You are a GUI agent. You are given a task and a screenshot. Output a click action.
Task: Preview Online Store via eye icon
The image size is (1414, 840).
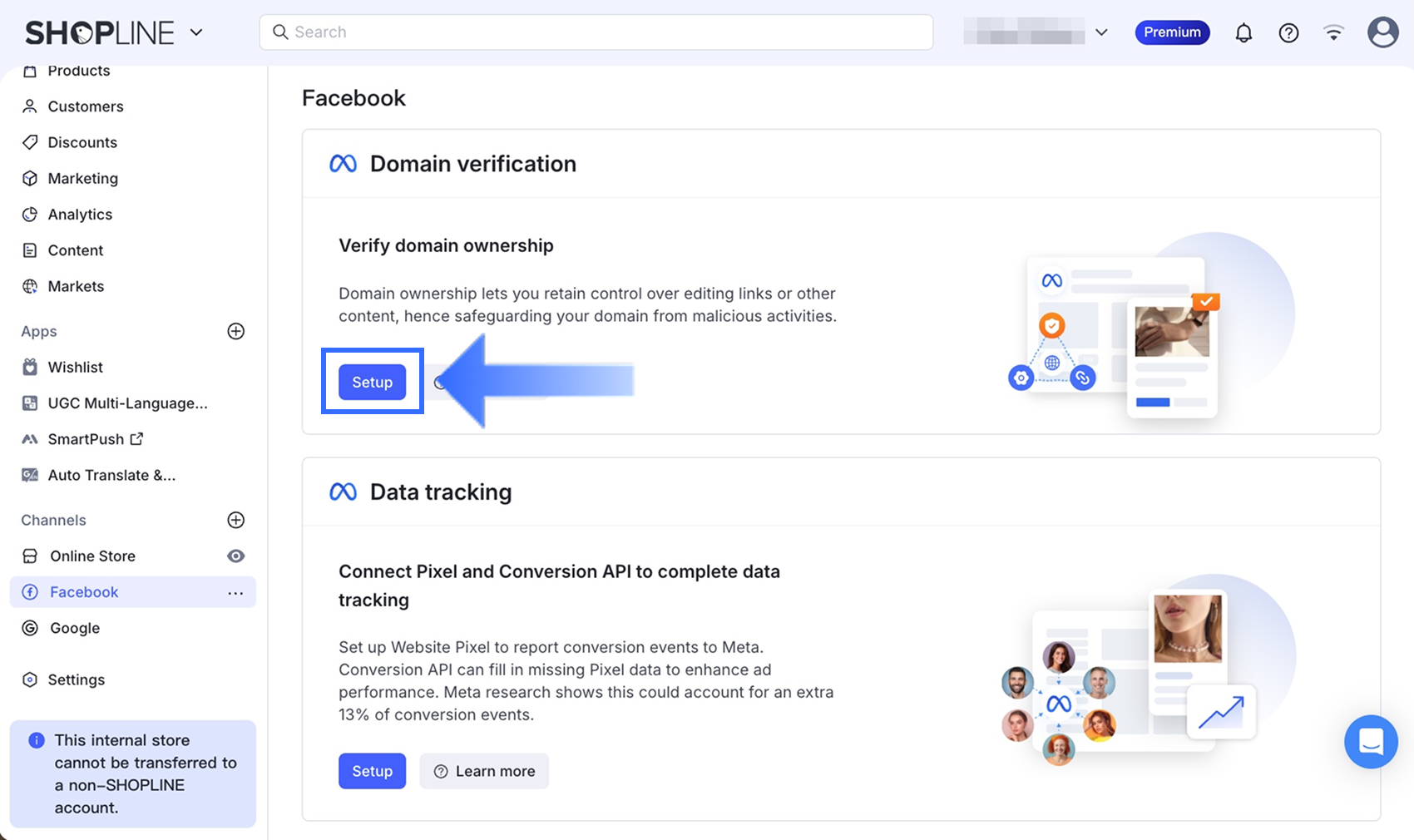(236, 556)
